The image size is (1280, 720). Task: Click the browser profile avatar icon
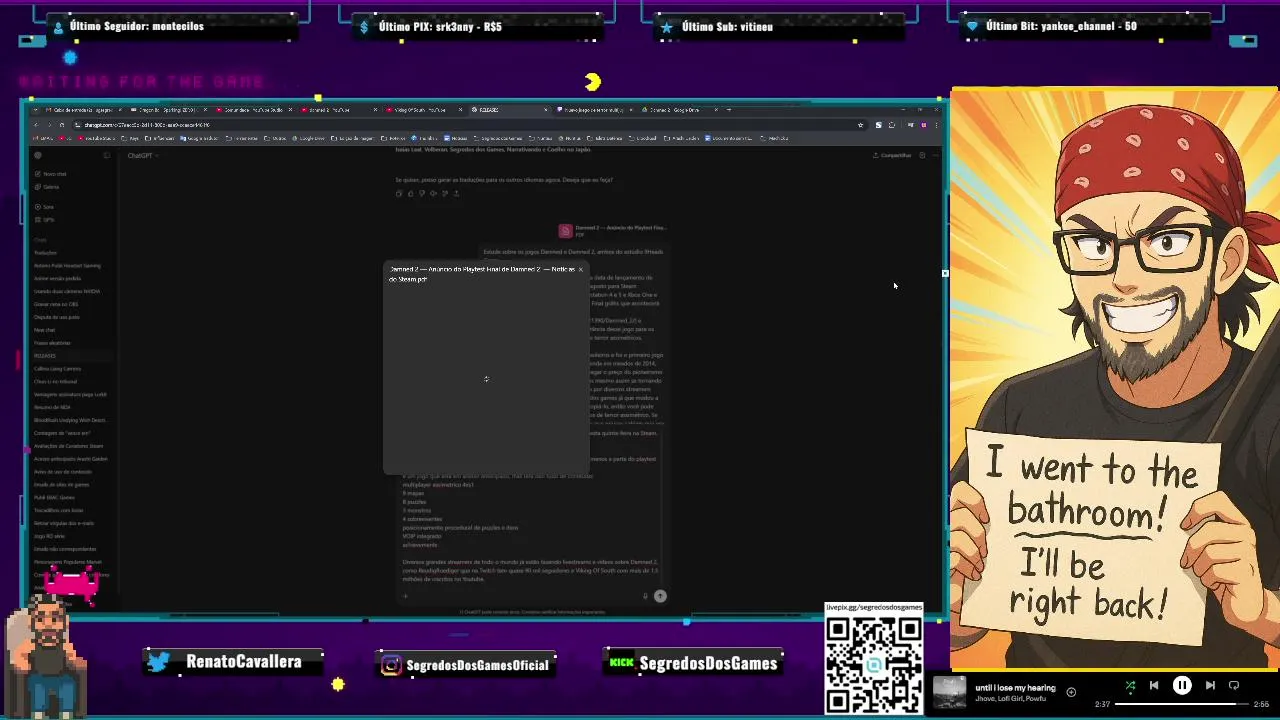click(923, 125)
